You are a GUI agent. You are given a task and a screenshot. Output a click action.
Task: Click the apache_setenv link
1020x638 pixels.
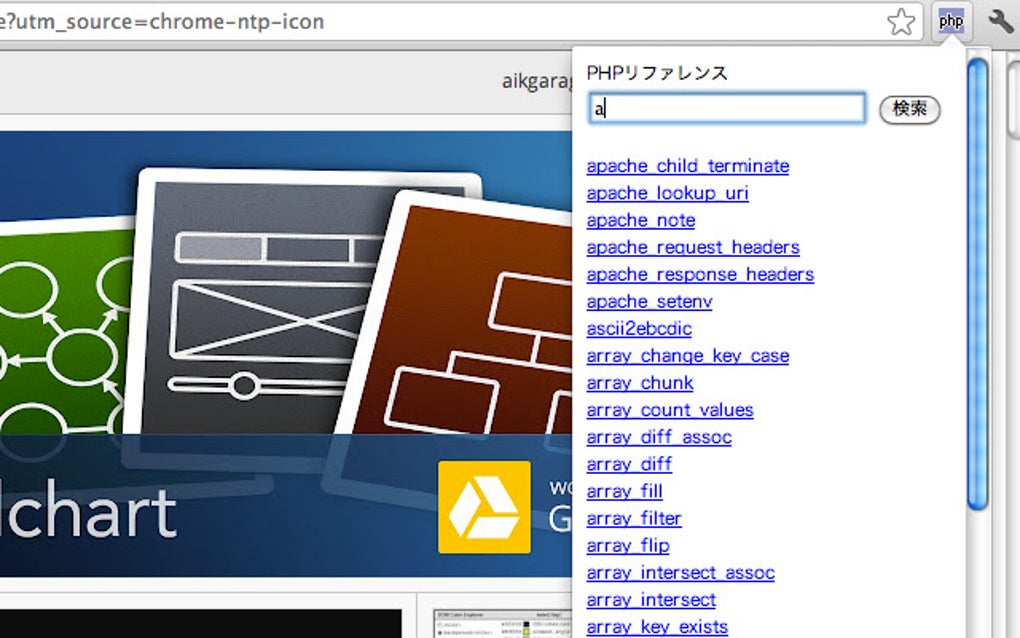[648, 301]
